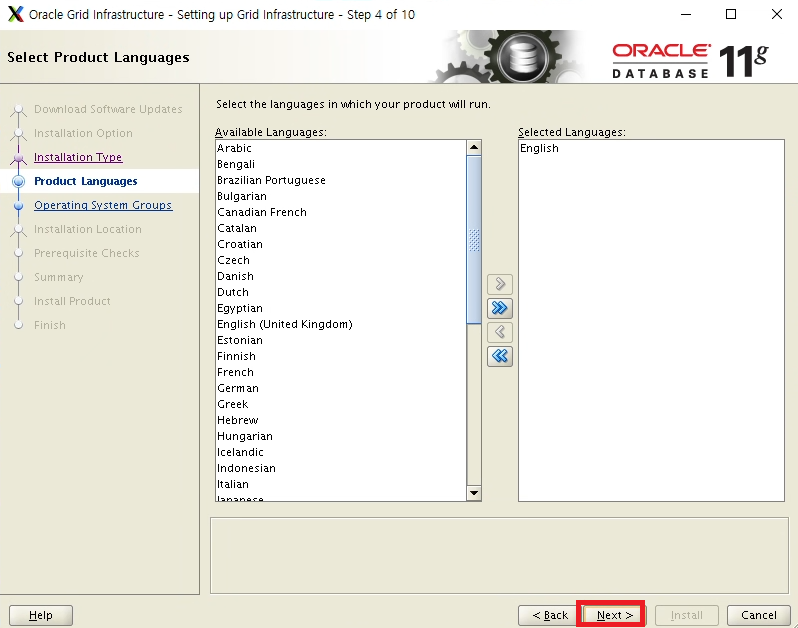Image resolution: width=798 pixels, height=628 pixels.
Task: Choose Hungarian from the list
Action: pyautogui.click(x=340, y=436)
